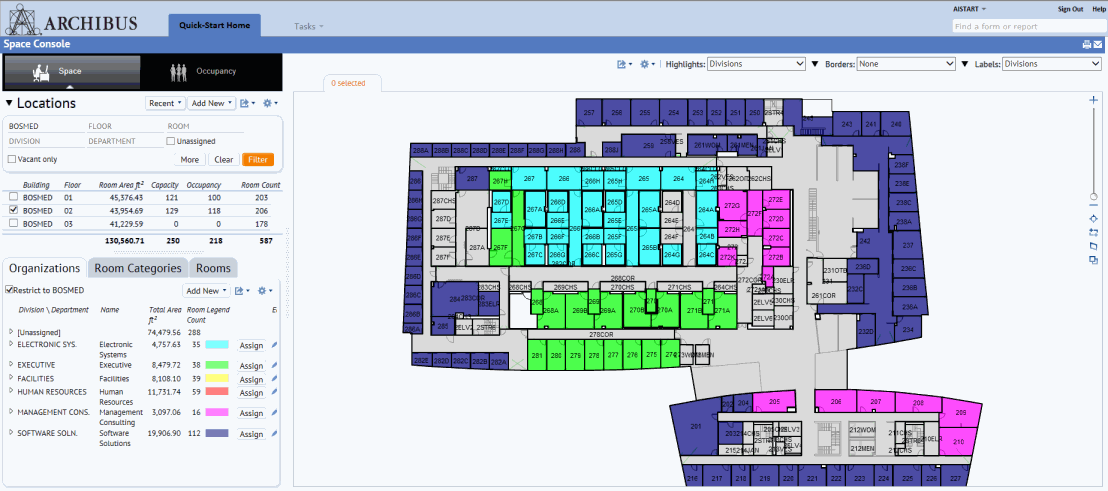Click the orange Filter button

tap(258, 160)
